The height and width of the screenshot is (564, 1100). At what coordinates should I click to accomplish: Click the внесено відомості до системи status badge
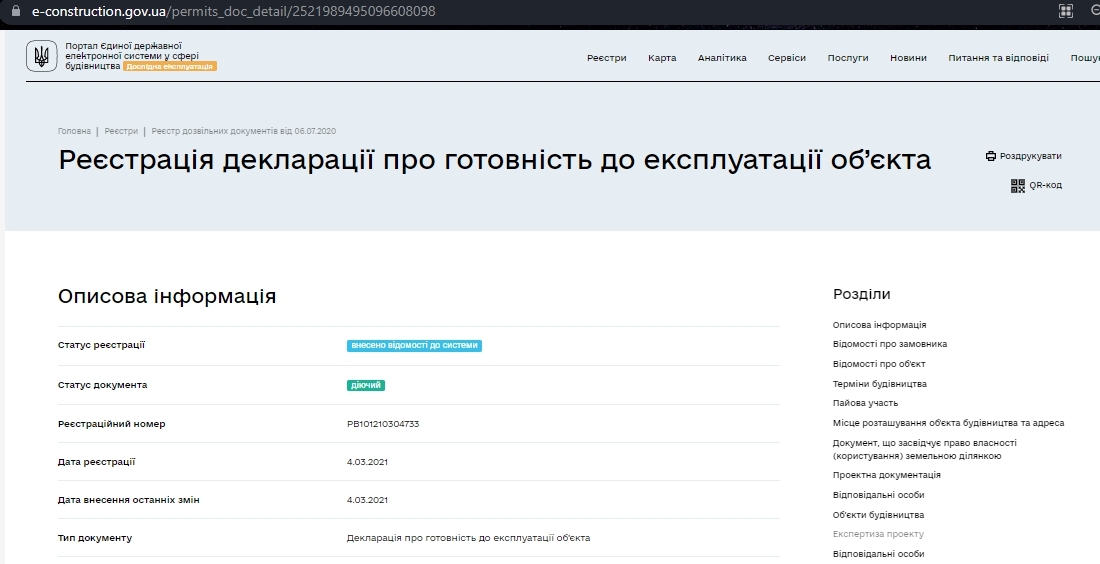click(414, 345)
